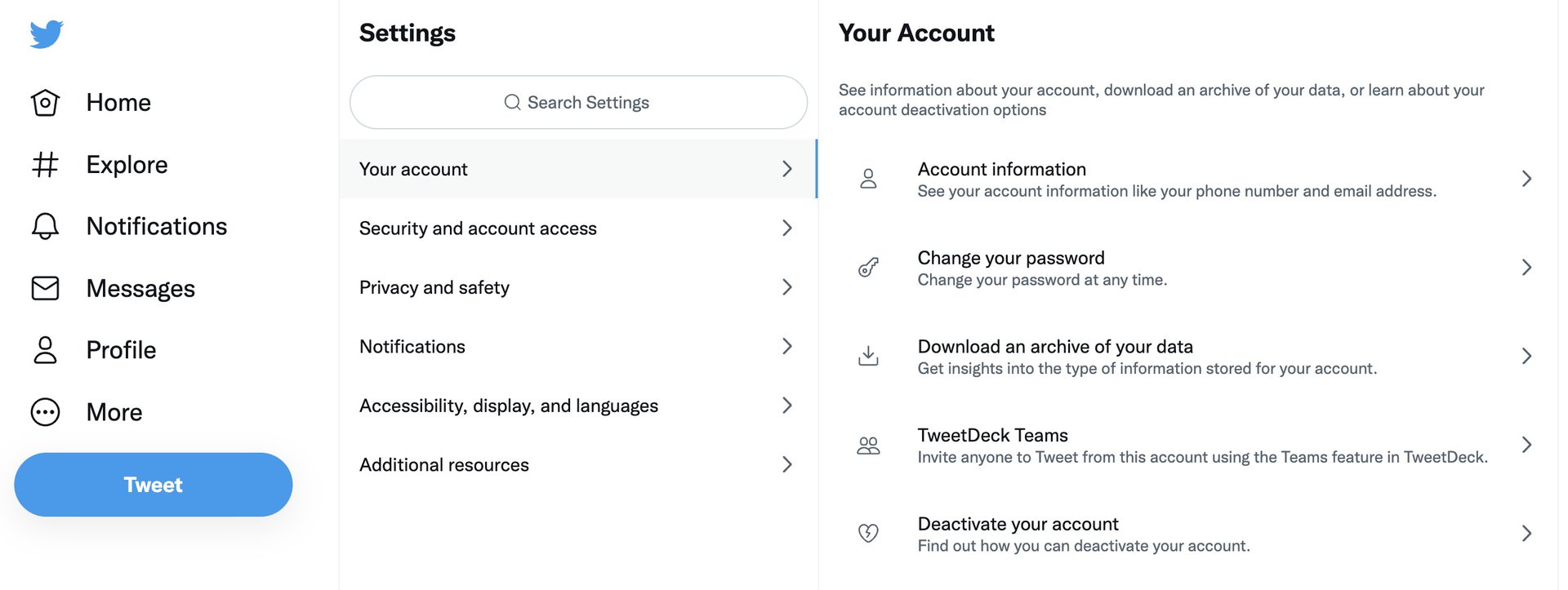Click the Explore hashtag icon
The height and width of the screenshot is (590, 1568).
pos(45,165)
